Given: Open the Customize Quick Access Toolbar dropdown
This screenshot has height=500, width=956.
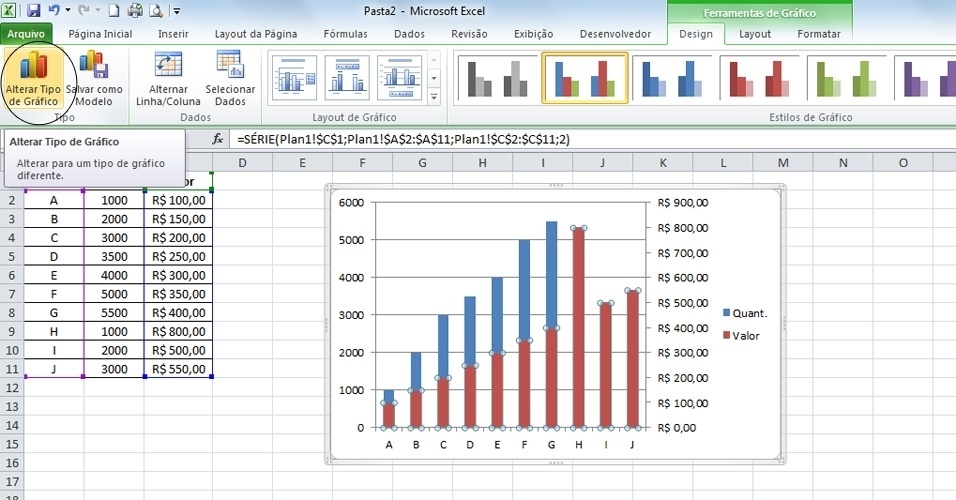Looking at the screenshot, I should pyautogui.click(x=176, y=12).
